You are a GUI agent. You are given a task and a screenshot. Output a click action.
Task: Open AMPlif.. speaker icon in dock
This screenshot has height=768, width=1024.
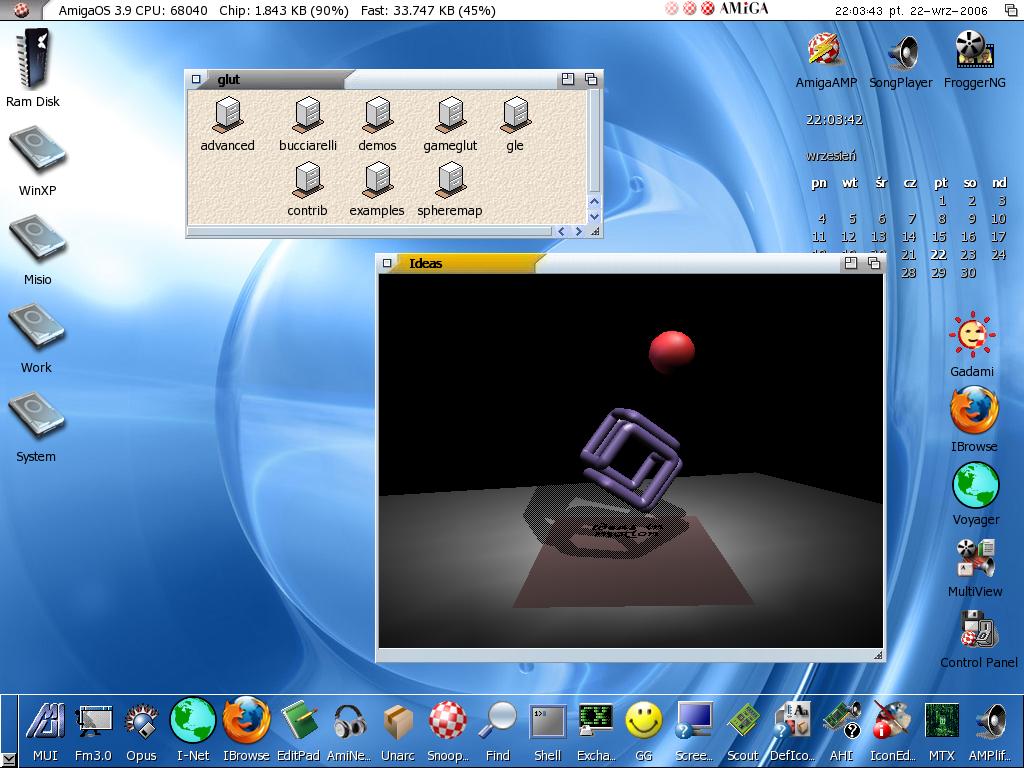pos(991,722)
